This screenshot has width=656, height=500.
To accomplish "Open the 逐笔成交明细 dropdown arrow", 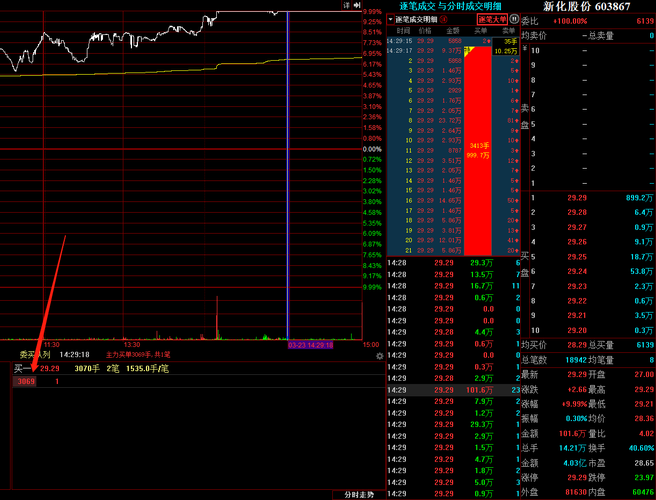I will coord(390,19).
